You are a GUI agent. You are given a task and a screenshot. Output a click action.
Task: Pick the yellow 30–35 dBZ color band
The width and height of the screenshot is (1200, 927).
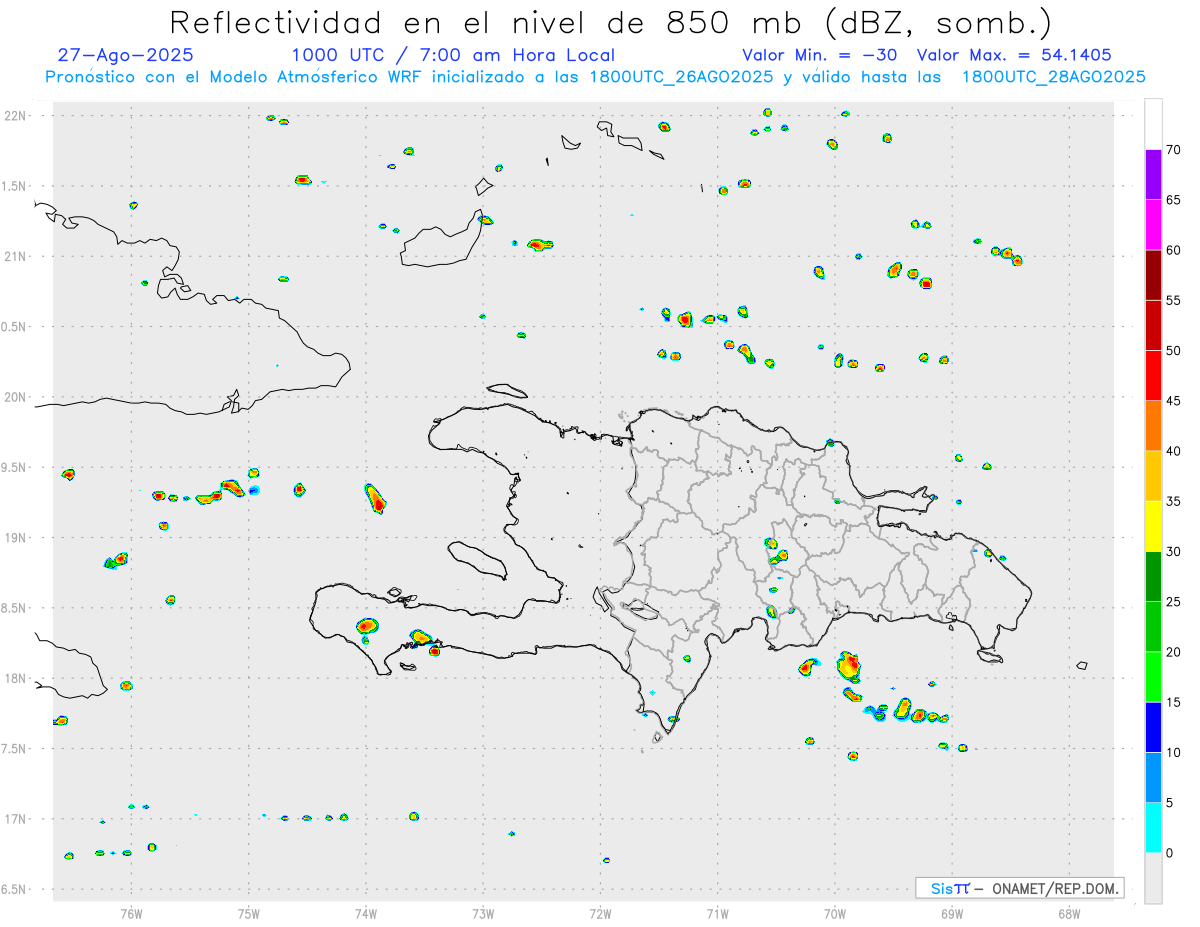[x=1153, y=526]
